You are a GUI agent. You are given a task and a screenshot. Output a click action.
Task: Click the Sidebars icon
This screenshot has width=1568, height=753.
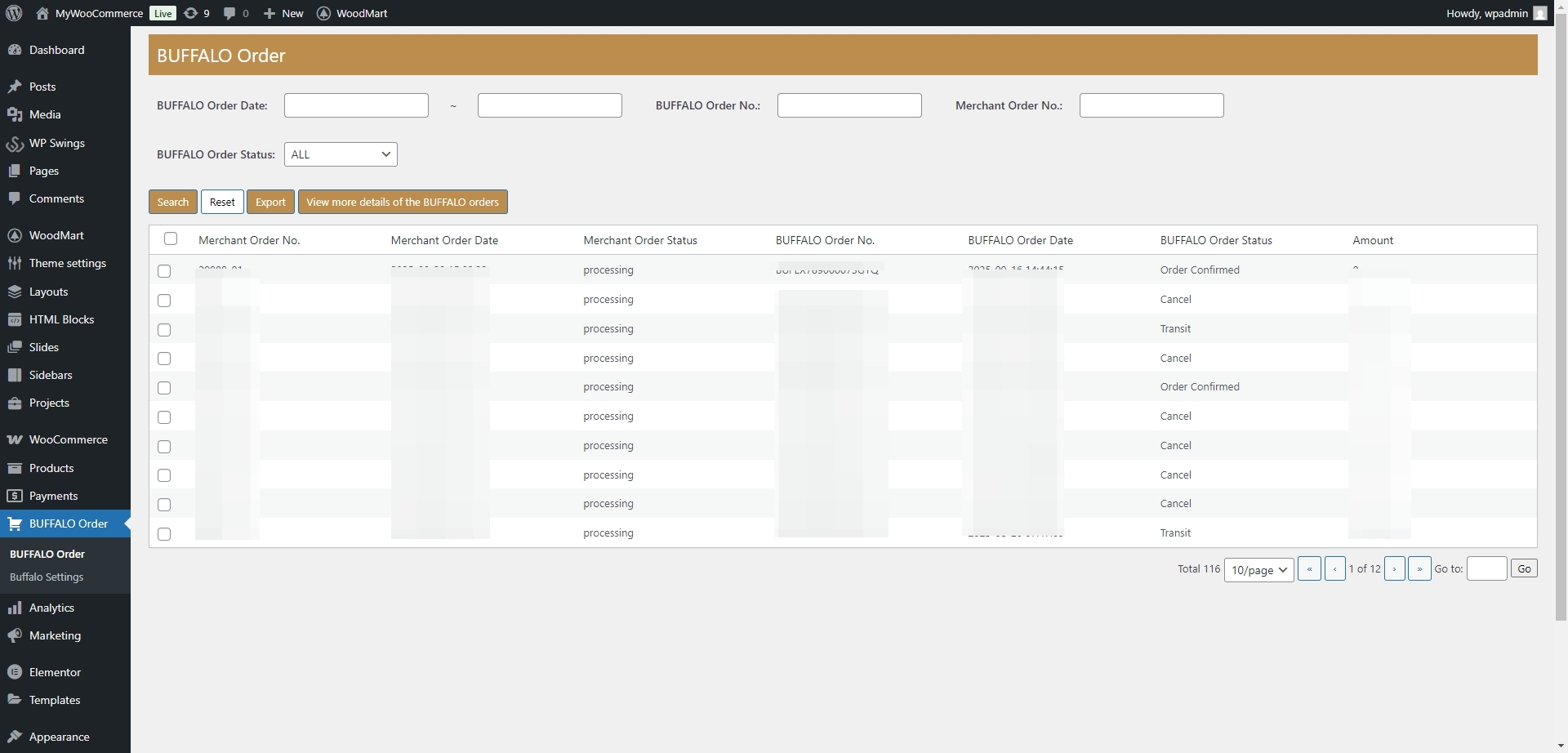pos(15,375)
